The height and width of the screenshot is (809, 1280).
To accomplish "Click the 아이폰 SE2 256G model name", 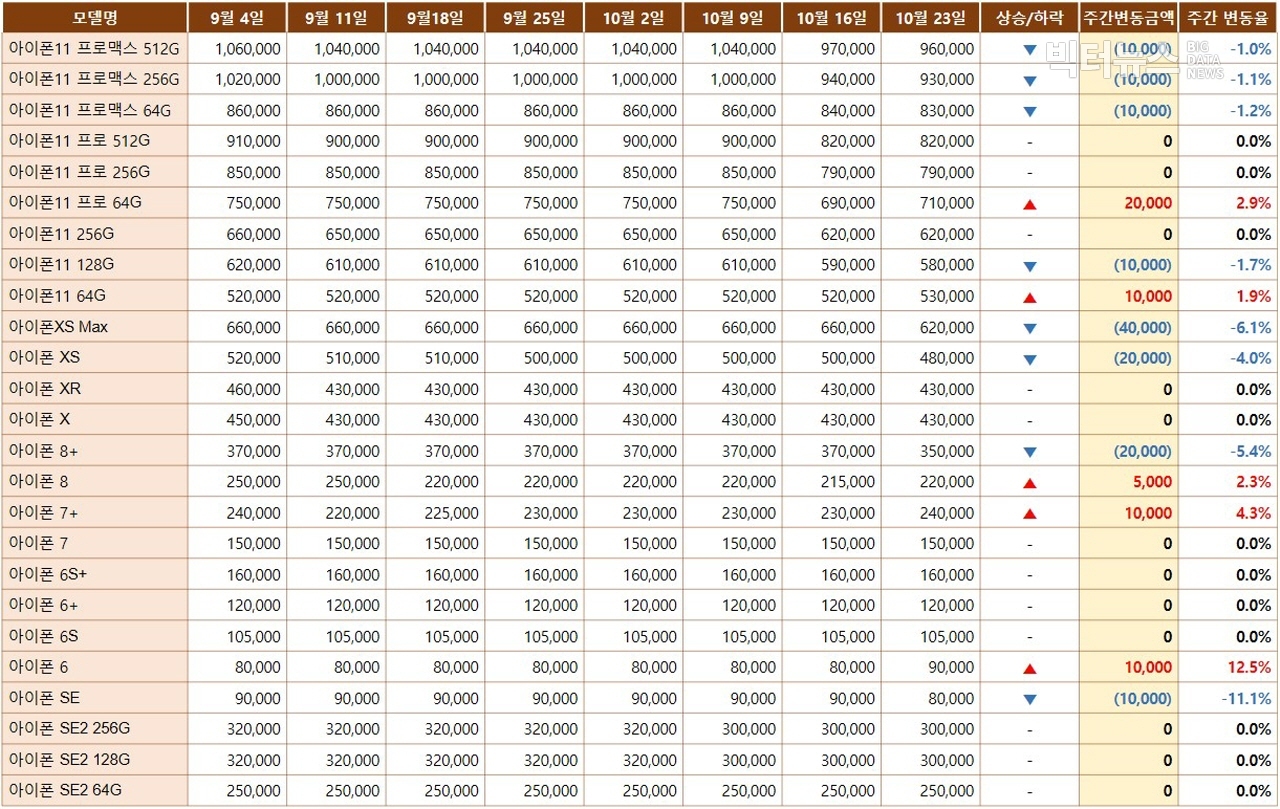I will tap(69, 728).
